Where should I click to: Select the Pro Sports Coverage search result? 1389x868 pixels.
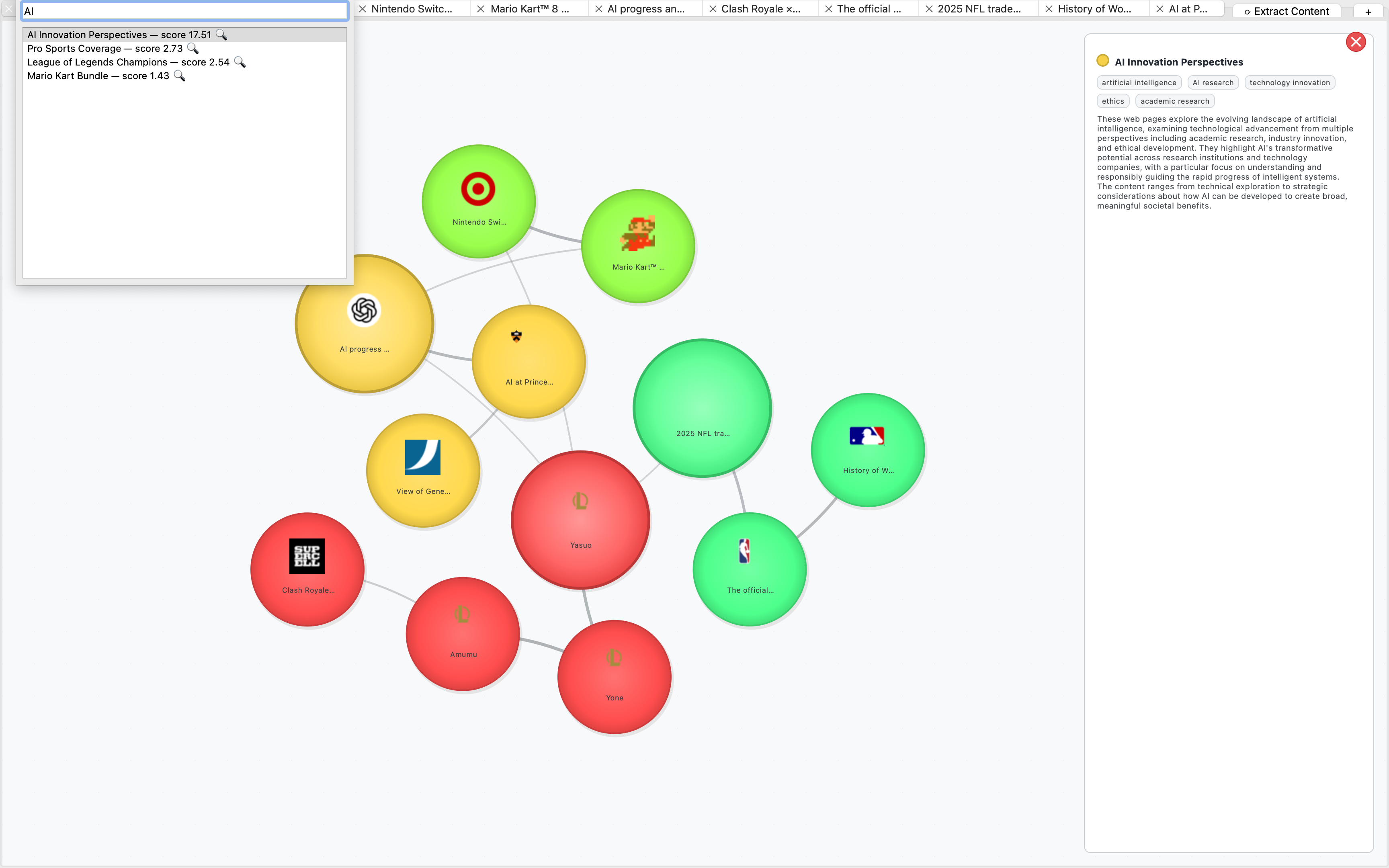click(x=105, y=49)
